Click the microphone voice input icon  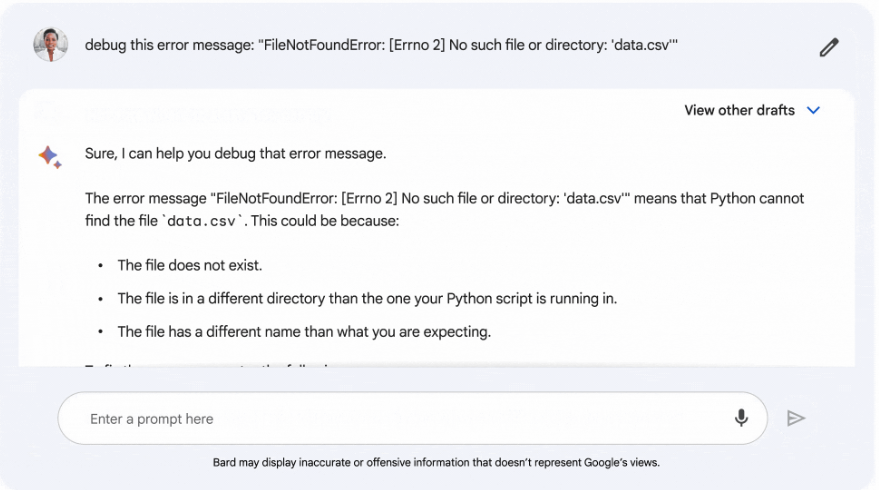[x=741, y=418]
